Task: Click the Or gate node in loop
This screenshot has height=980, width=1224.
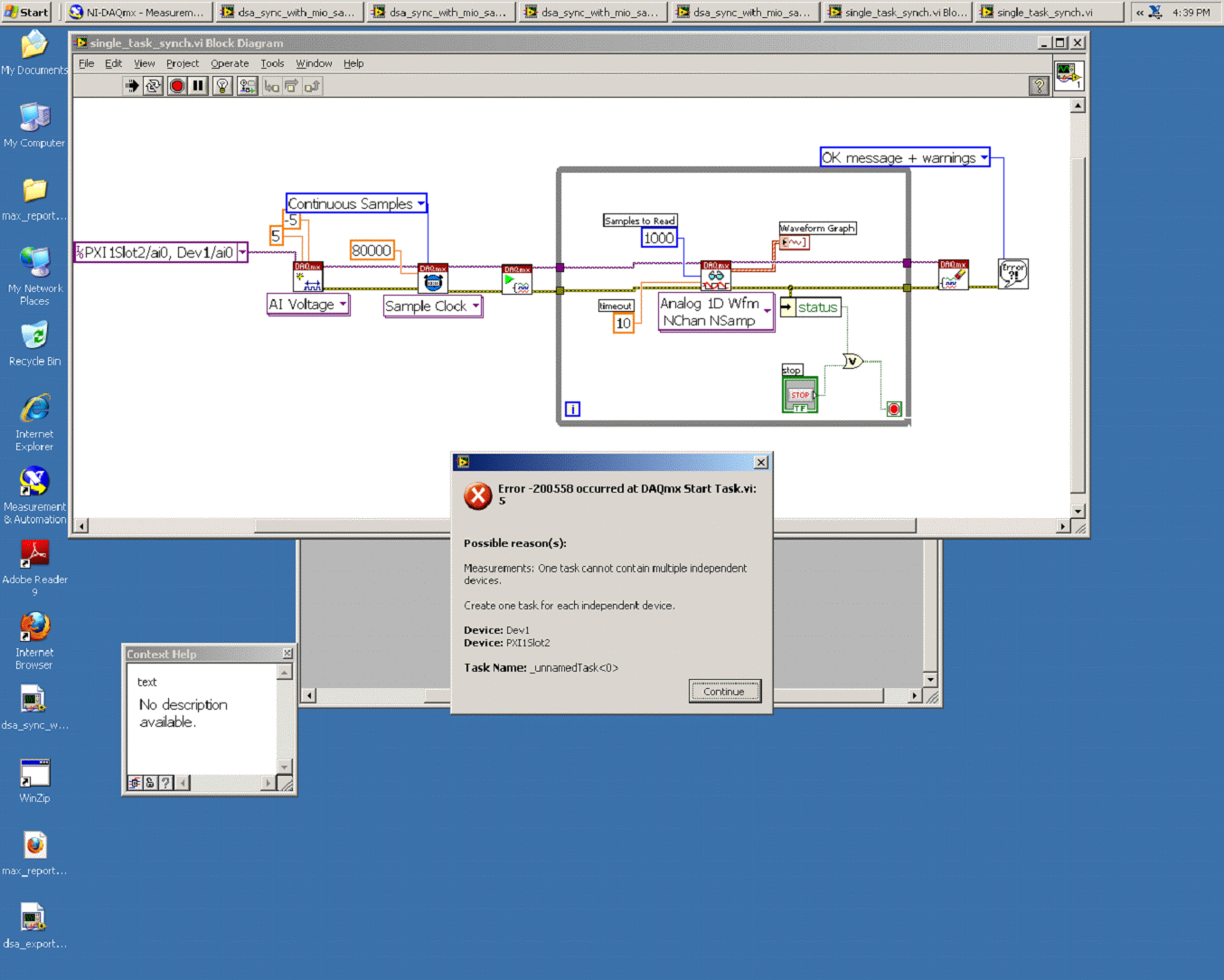Action: [x=852, y=362]
